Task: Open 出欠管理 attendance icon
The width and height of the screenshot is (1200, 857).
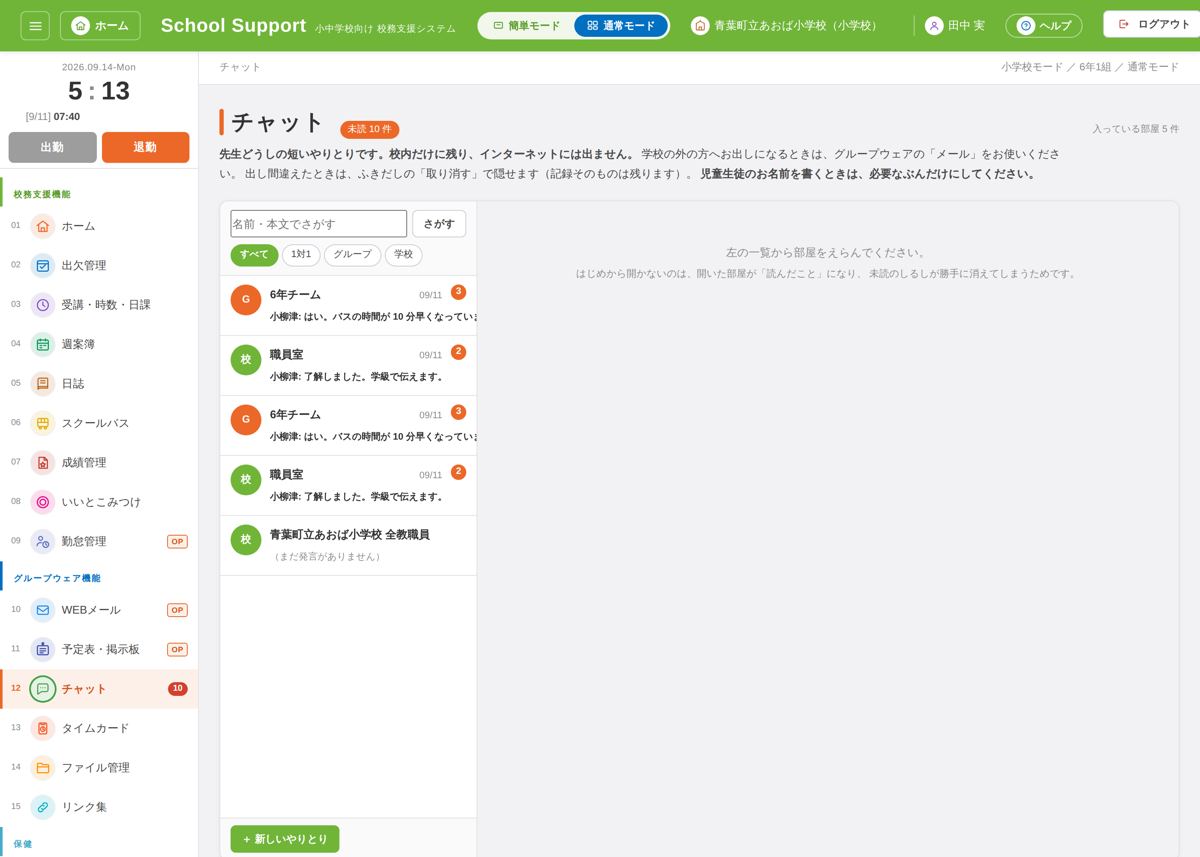Action: point(43,265)
